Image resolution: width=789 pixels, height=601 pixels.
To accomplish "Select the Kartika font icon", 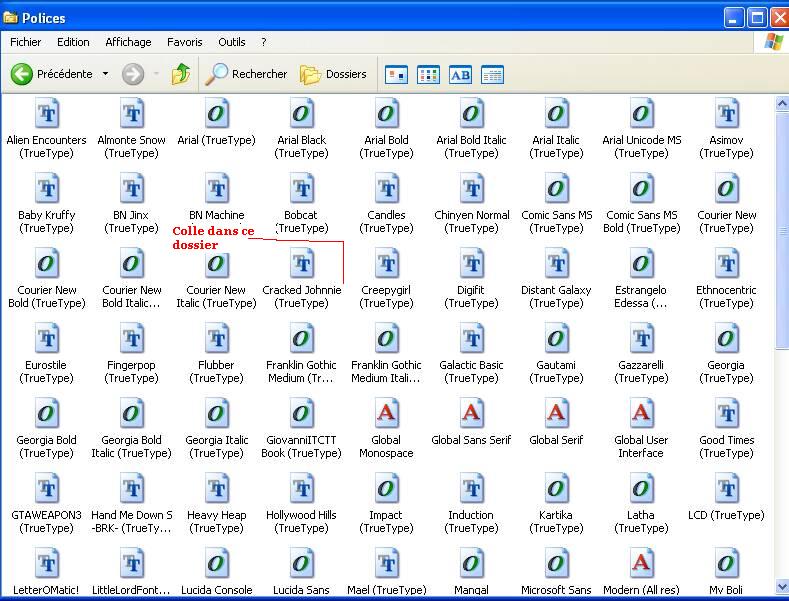I will coord(557,488).
